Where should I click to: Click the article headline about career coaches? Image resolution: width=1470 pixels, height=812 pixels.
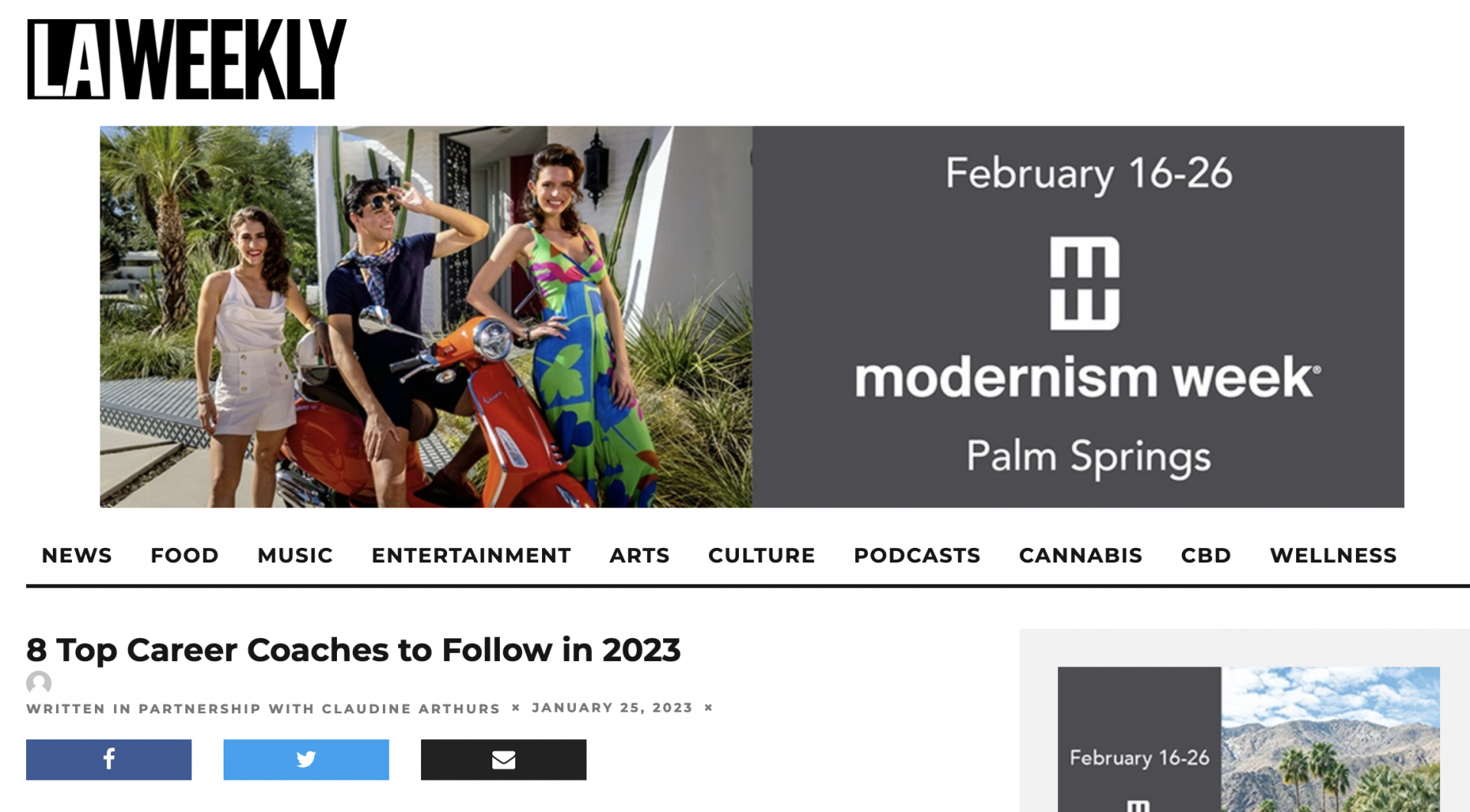click(353, 651)
